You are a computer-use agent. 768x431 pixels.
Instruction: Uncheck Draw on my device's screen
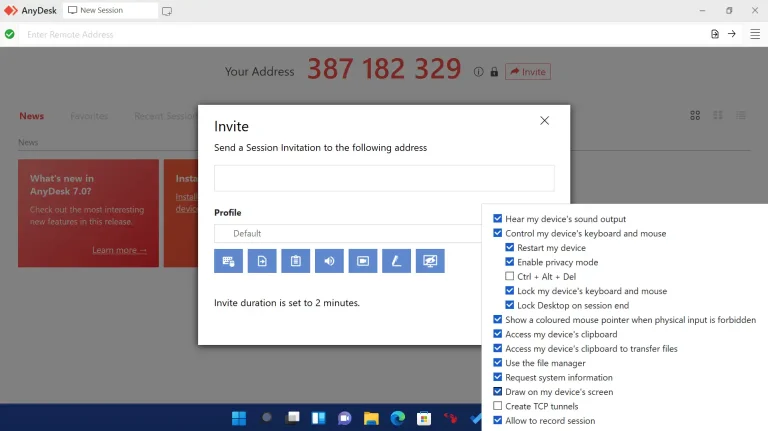pos(498,391)
